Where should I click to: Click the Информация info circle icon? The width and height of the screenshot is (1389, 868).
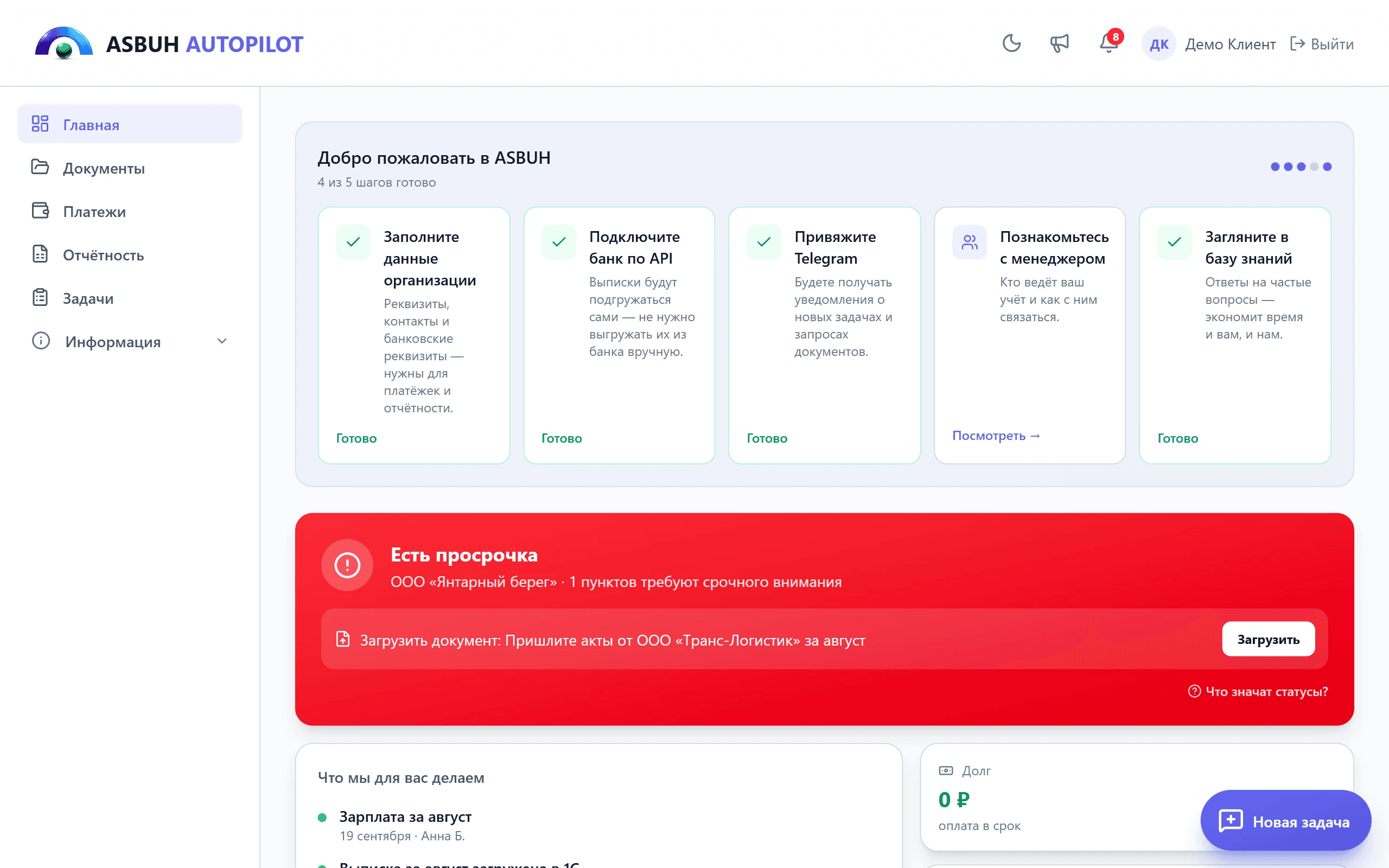[x=41, y=341]
